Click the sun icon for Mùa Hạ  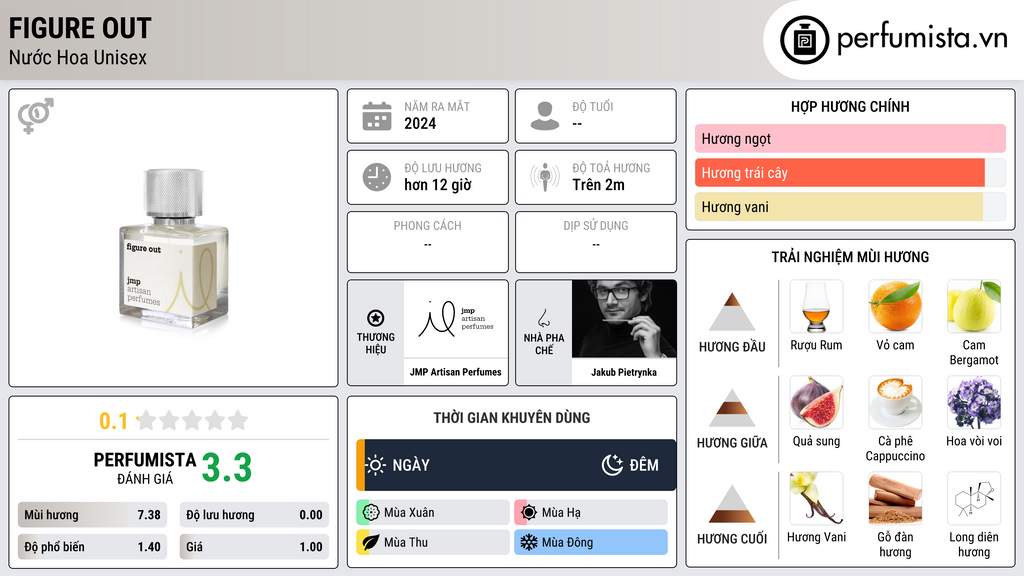pyautogui.click(x=529, y=513)
